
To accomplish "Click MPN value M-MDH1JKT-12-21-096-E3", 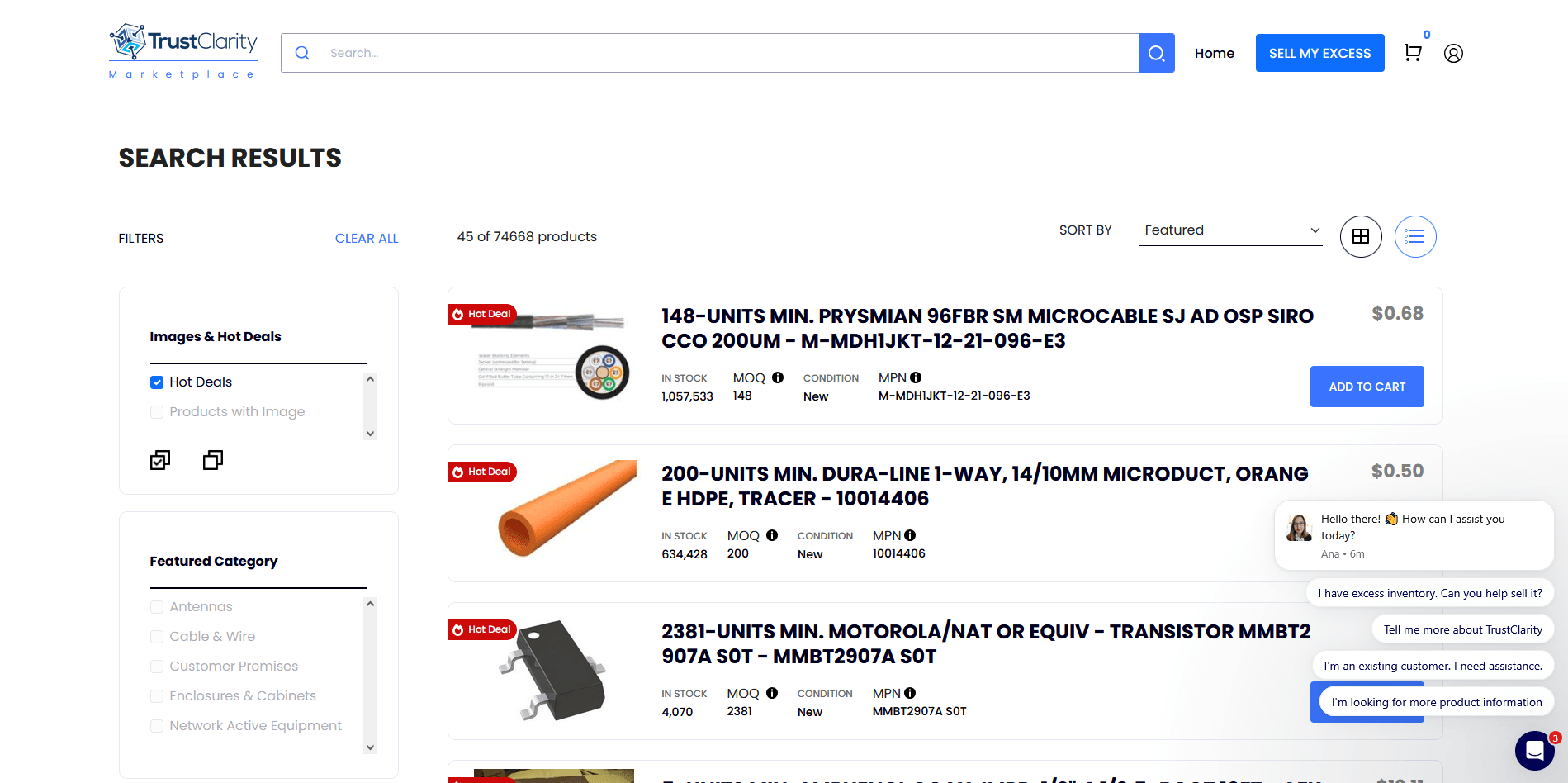I will [x=954, y=396].
